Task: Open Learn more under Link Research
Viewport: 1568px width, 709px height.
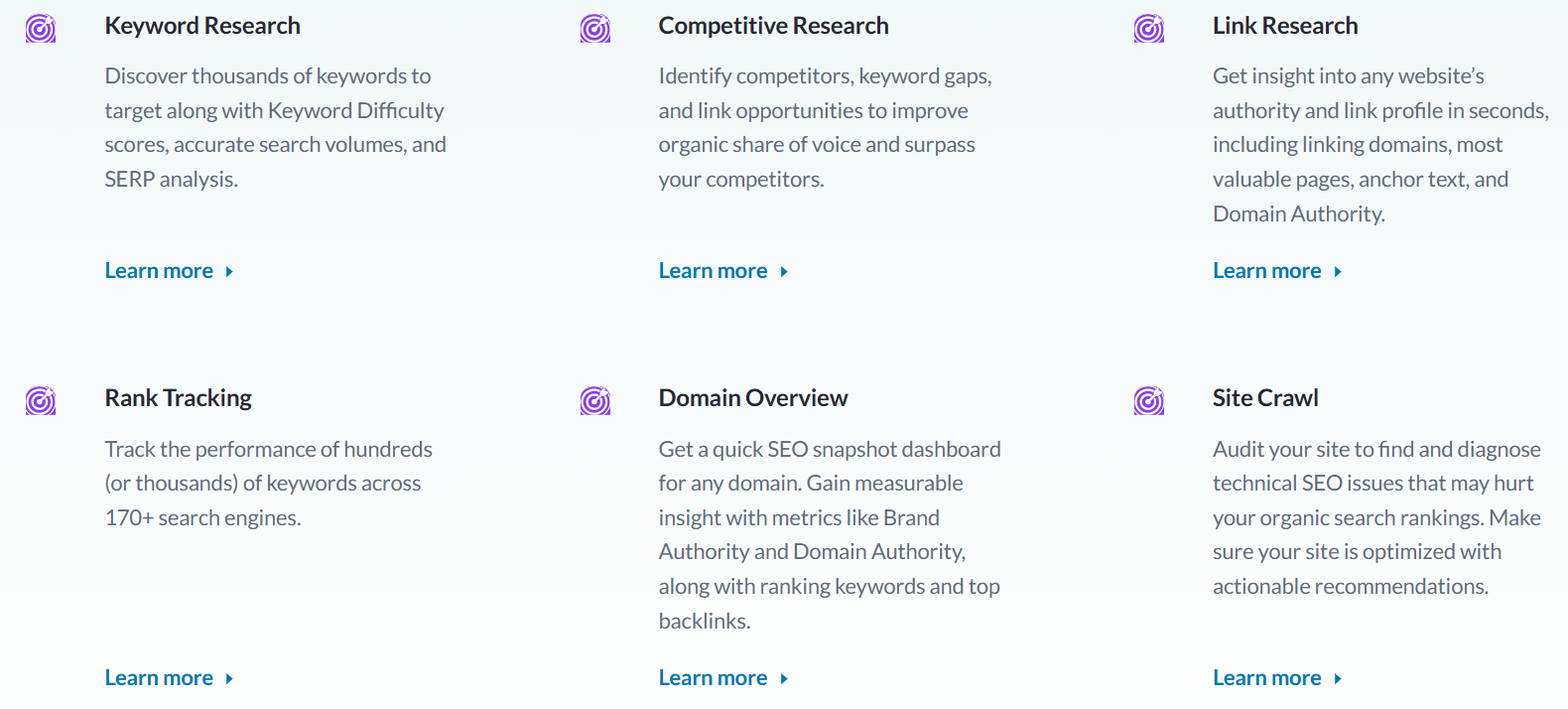Action: pyautogui.click(x=1266, y=271)
